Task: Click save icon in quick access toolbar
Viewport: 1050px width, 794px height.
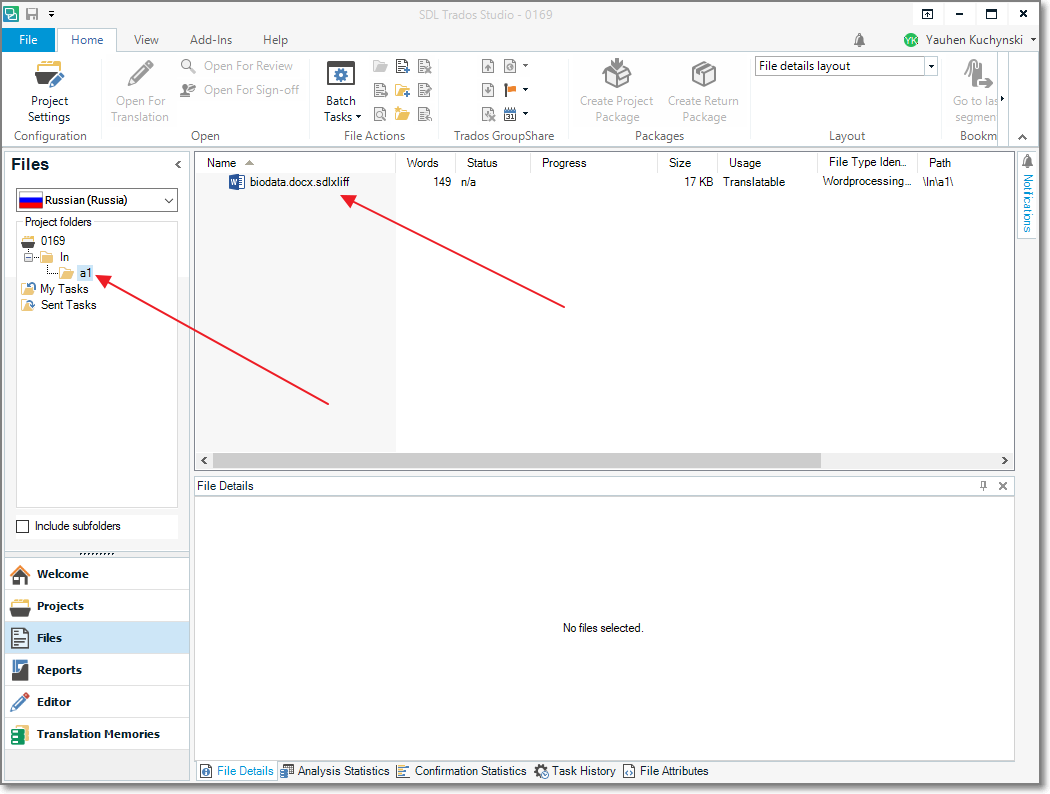Action: 32,13
